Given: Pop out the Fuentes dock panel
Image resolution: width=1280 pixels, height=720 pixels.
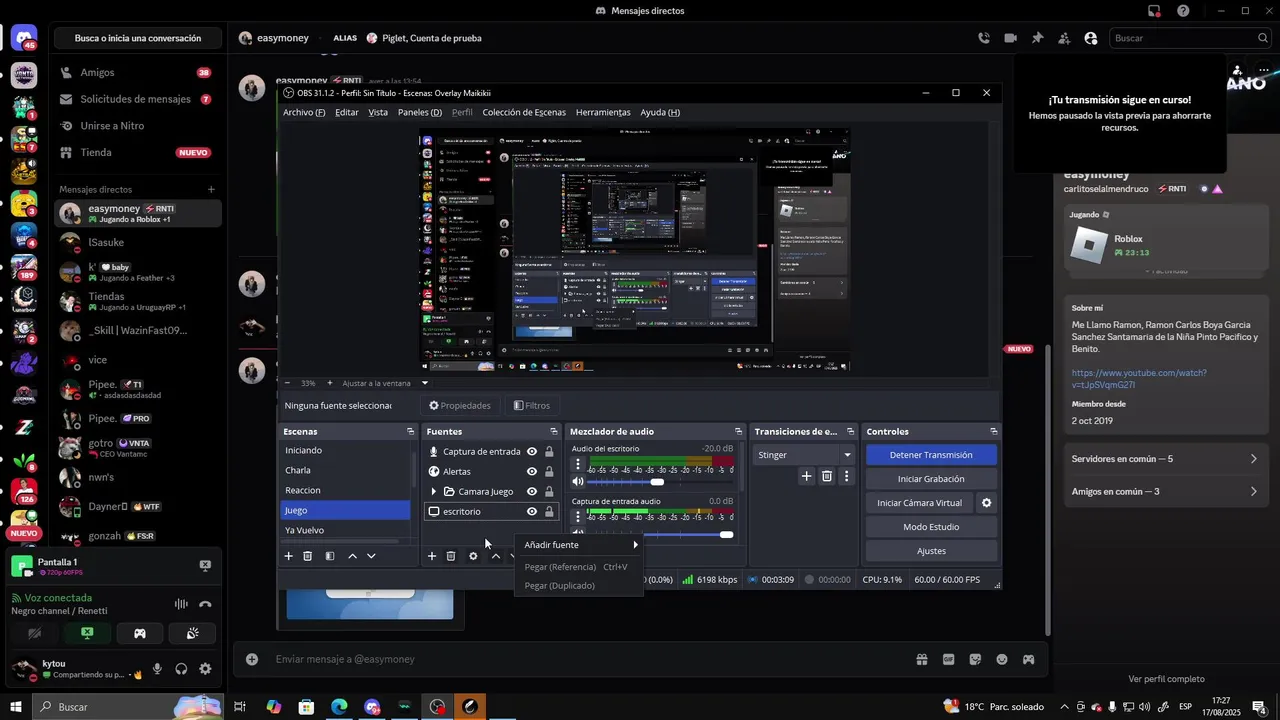Looking at the screenshot, I should click(x=553, y=431).
